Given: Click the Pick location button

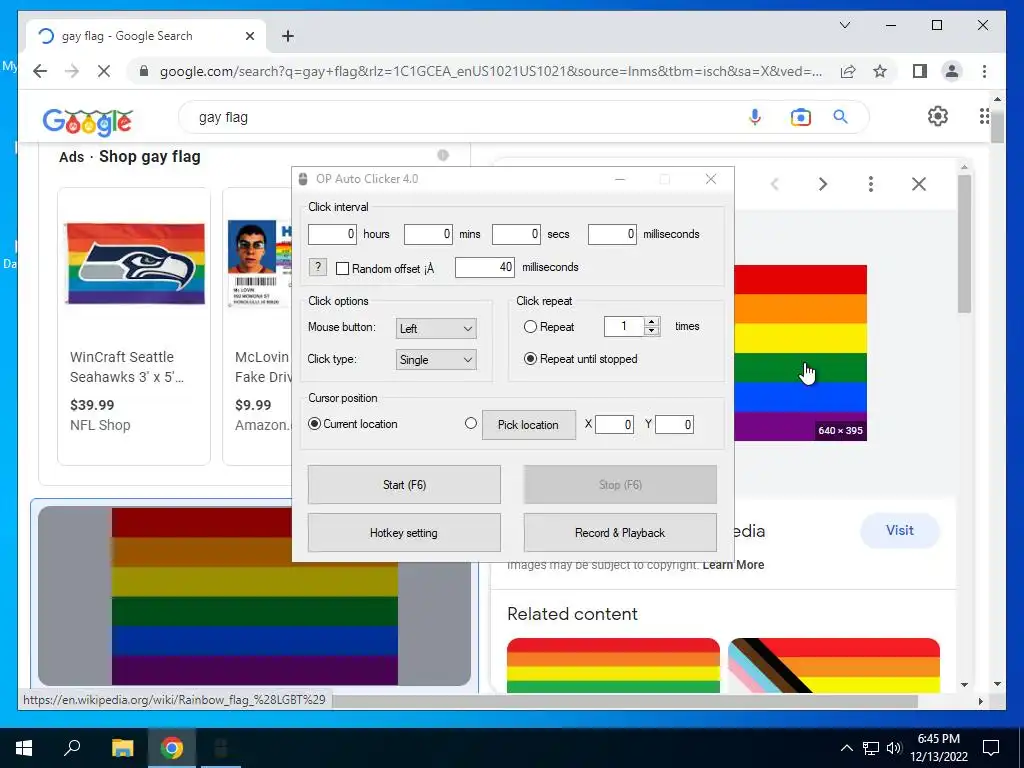Looking at the screenshot, I should tap(529, 424).
